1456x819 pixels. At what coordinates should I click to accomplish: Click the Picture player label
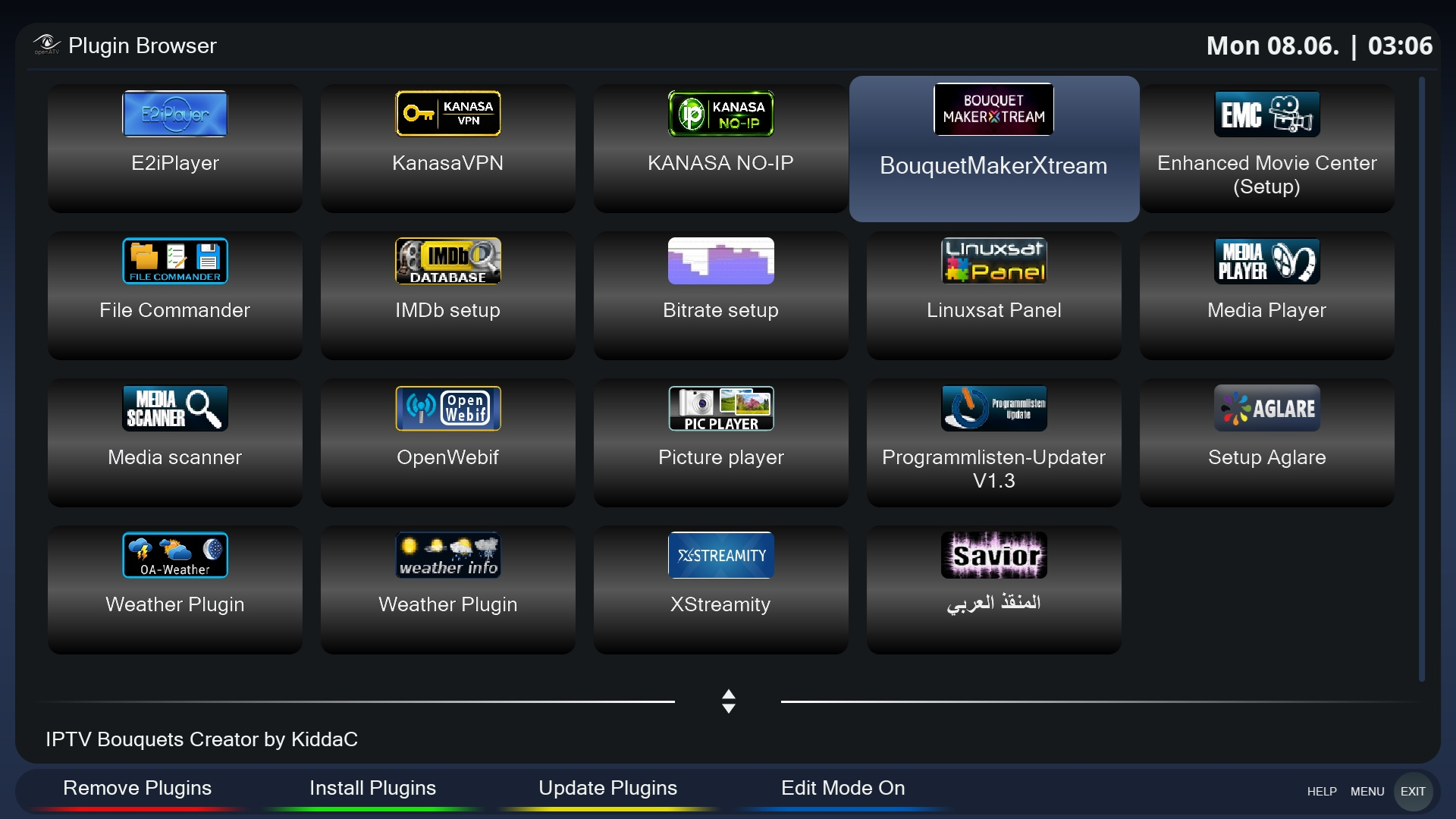point(721,457)
